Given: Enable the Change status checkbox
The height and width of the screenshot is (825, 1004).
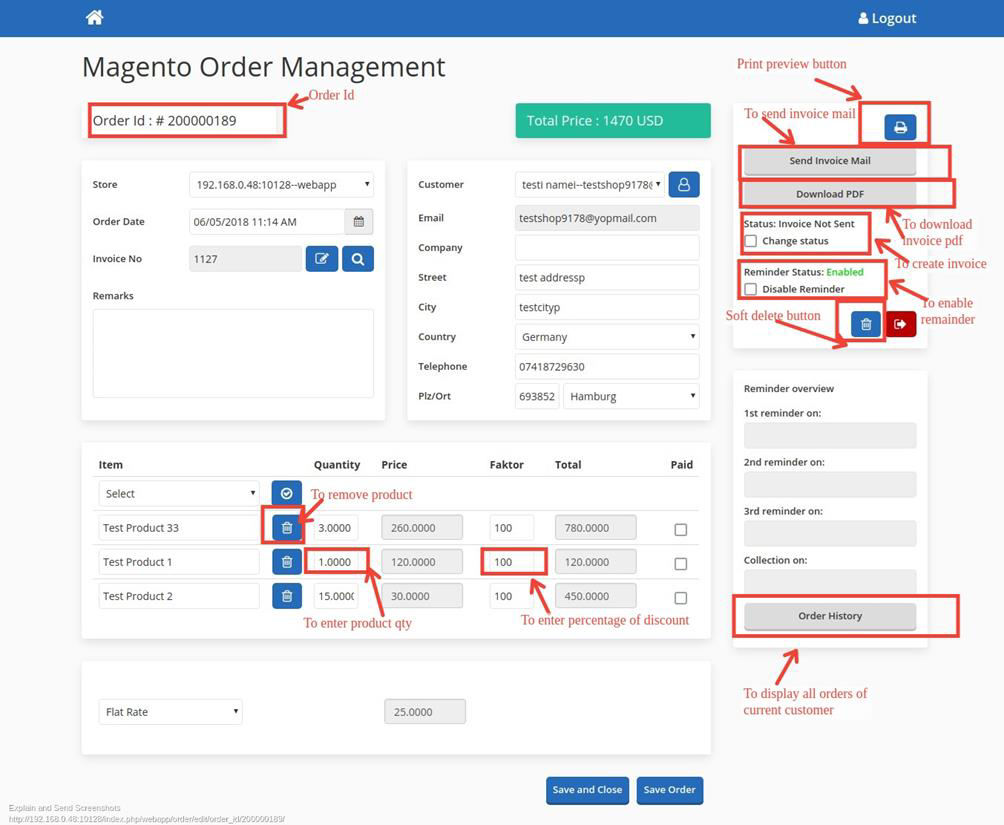Looking at the screenshot, I should pyautogui.click(x=751, y=241).
